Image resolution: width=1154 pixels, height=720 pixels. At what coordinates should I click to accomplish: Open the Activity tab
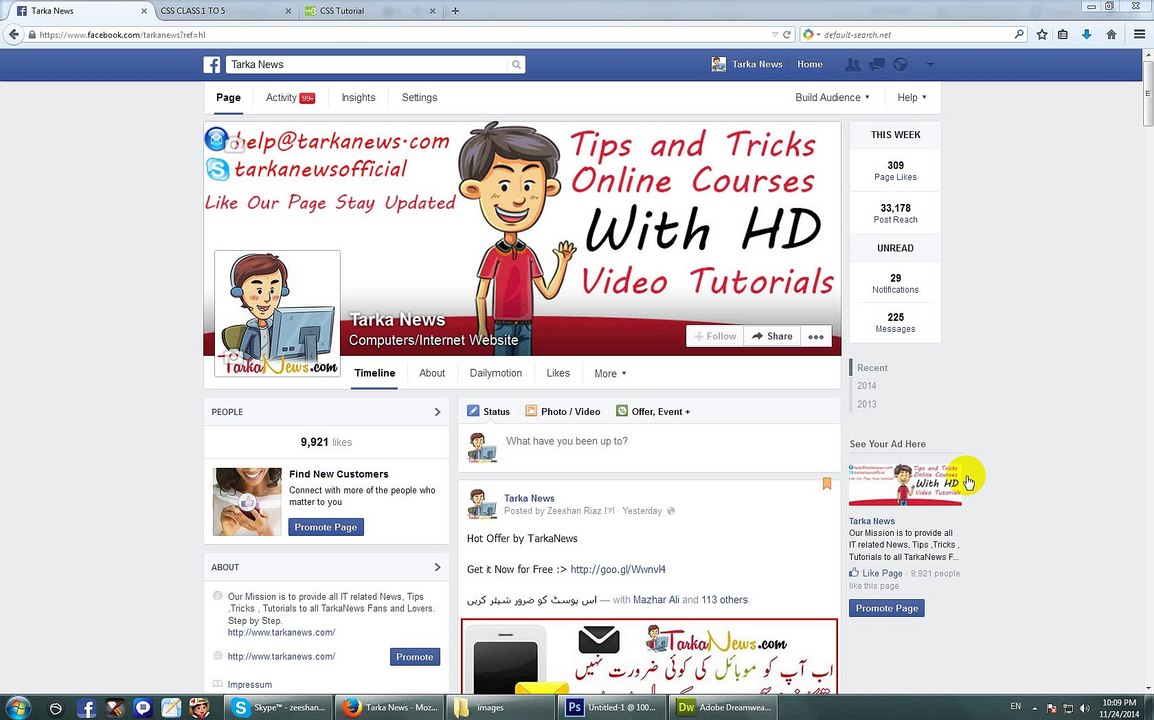coord(291,97)
